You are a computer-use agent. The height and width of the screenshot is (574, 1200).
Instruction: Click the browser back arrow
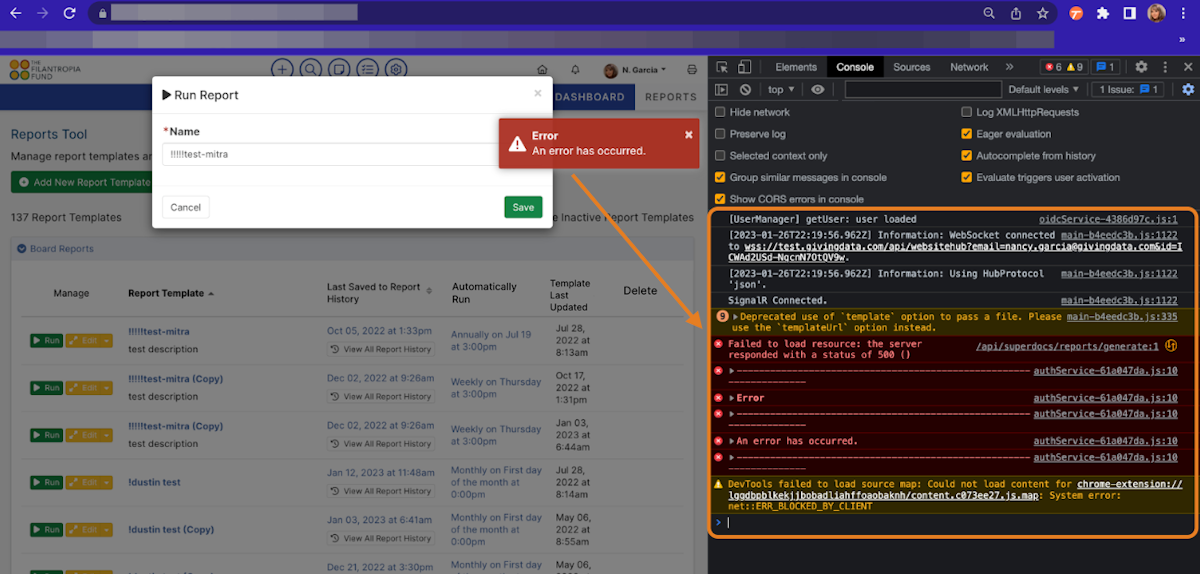coord(15,14)
